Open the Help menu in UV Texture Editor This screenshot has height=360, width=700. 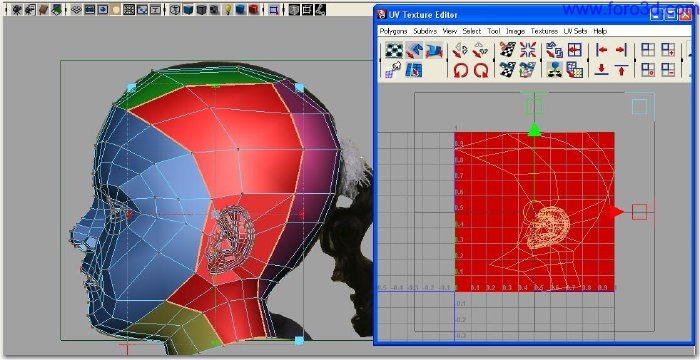tap(600, 31)
